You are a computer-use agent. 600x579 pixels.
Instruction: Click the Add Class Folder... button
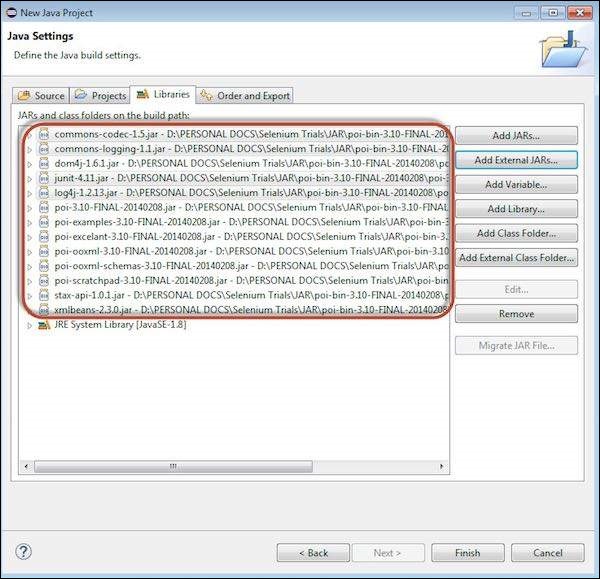coord(516,233)
